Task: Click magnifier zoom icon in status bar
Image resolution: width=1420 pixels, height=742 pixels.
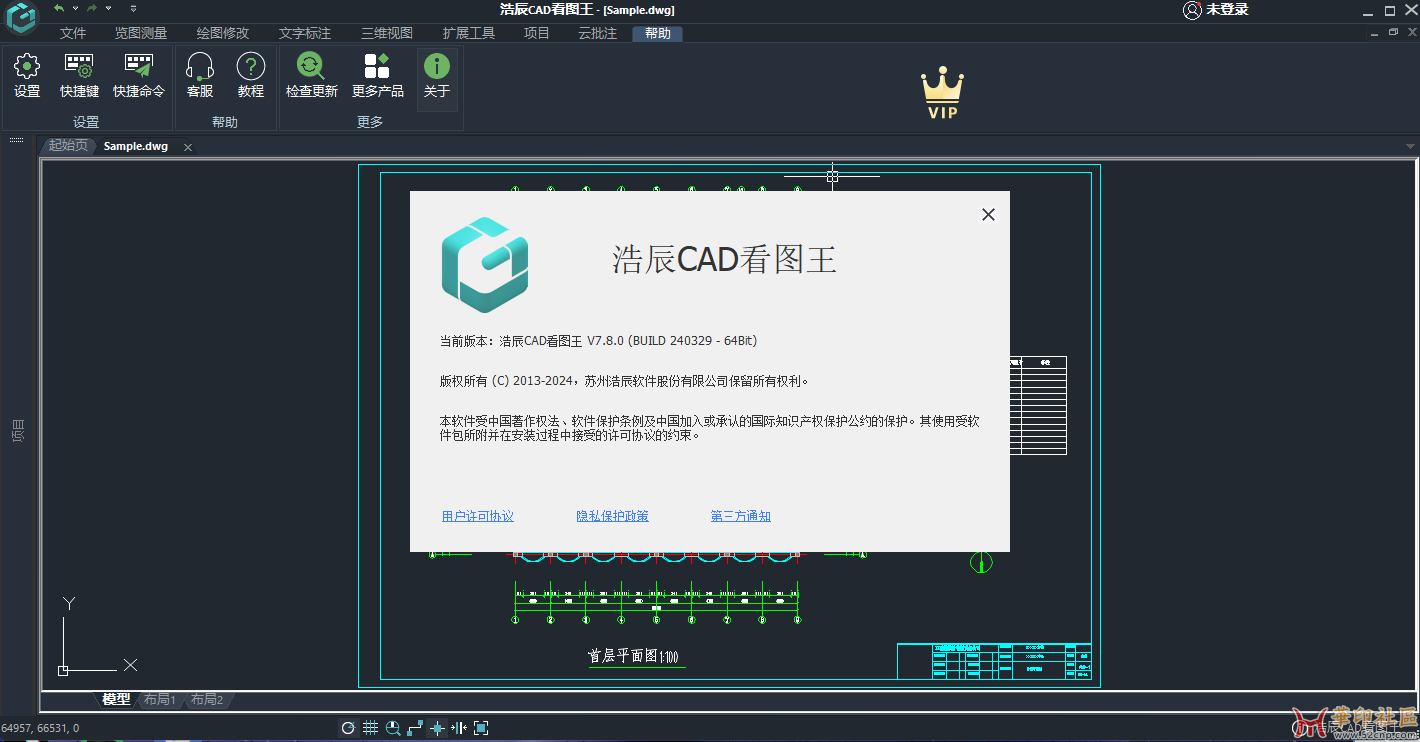Action: point(393,728)
